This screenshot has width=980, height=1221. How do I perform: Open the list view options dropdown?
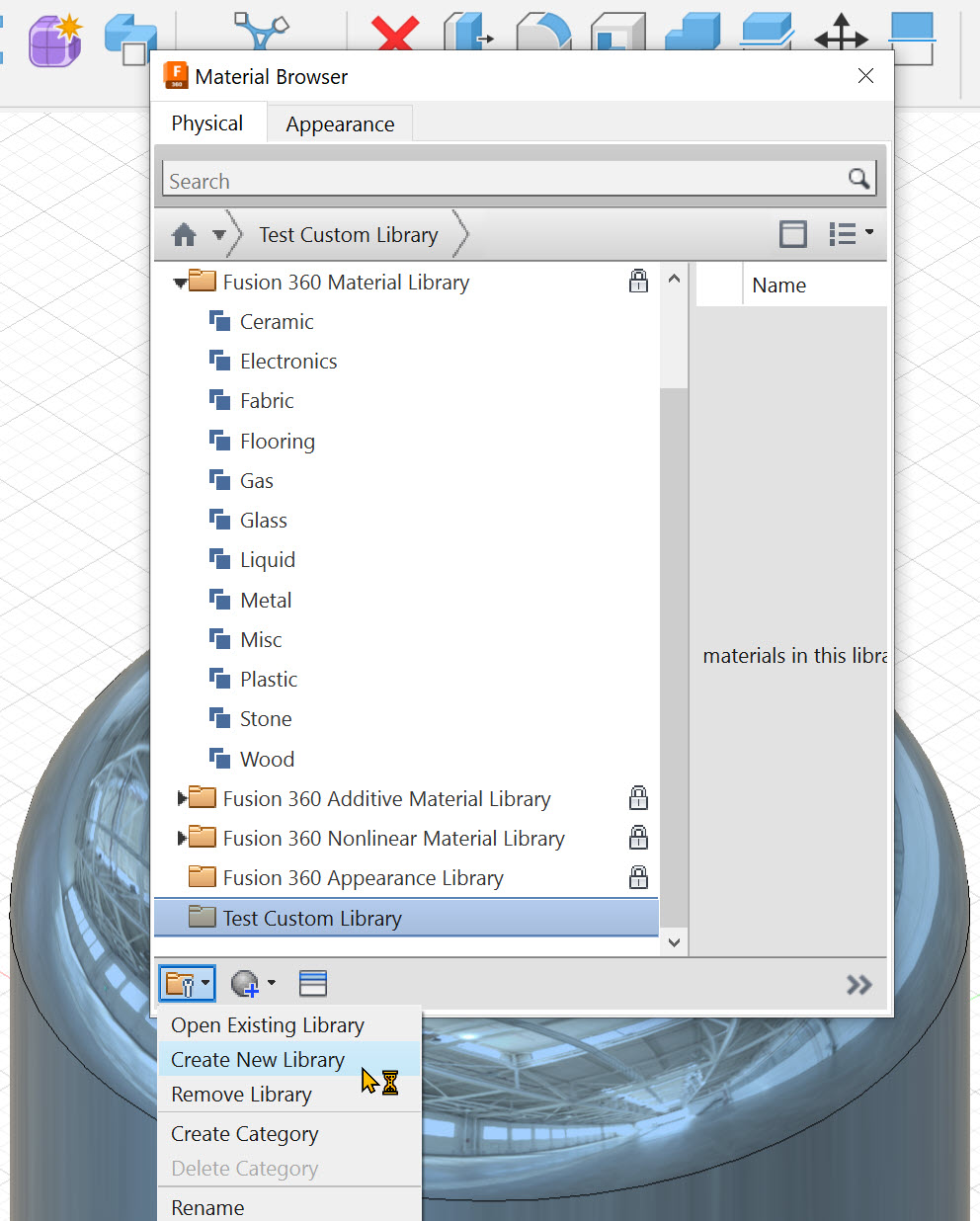point(849,234)
